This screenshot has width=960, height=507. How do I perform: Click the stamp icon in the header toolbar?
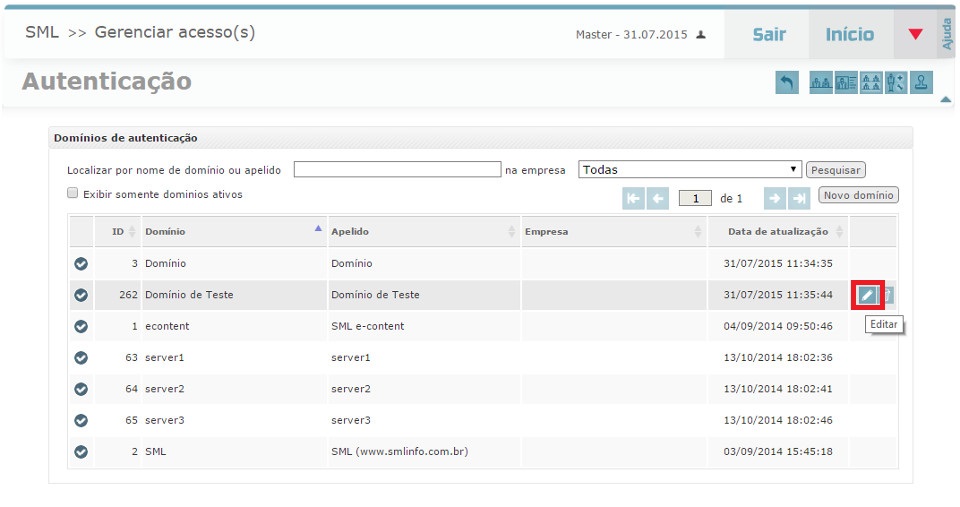[922, 83]
